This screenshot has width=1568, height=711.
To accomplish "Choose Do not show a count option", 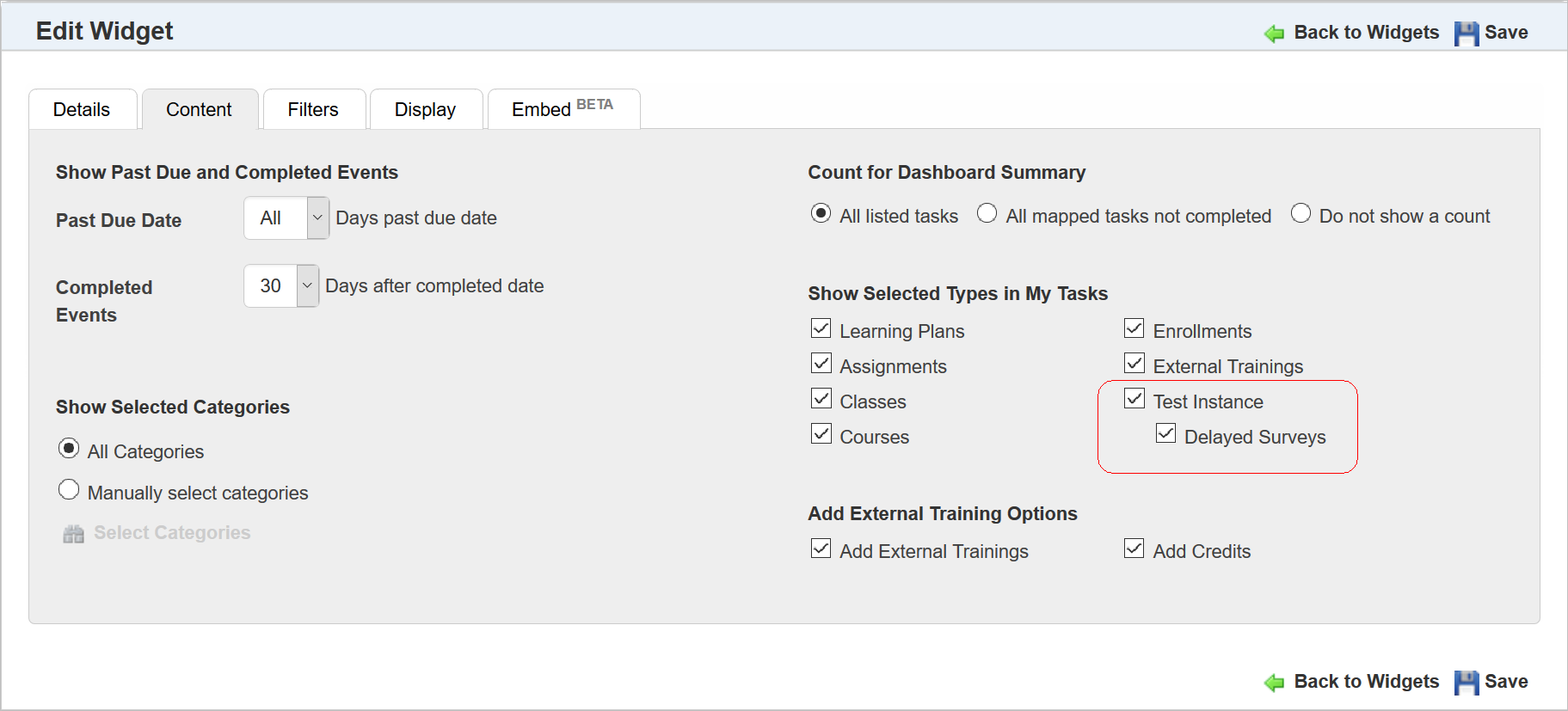I will (1301, 213).
